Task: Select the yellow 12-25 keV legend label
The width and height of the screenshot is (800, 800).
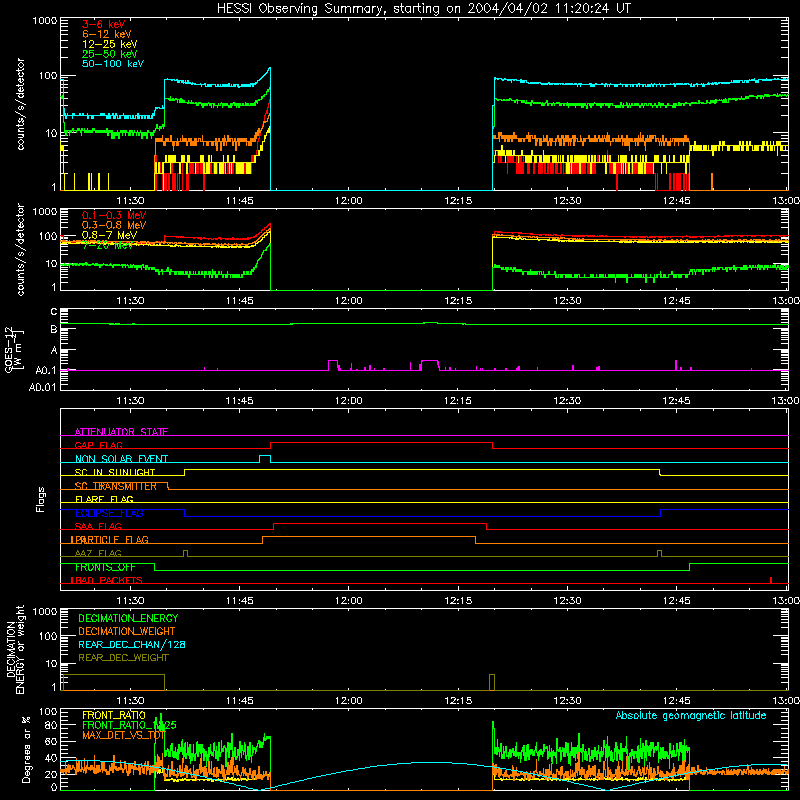Action: [x=110, y=44]
